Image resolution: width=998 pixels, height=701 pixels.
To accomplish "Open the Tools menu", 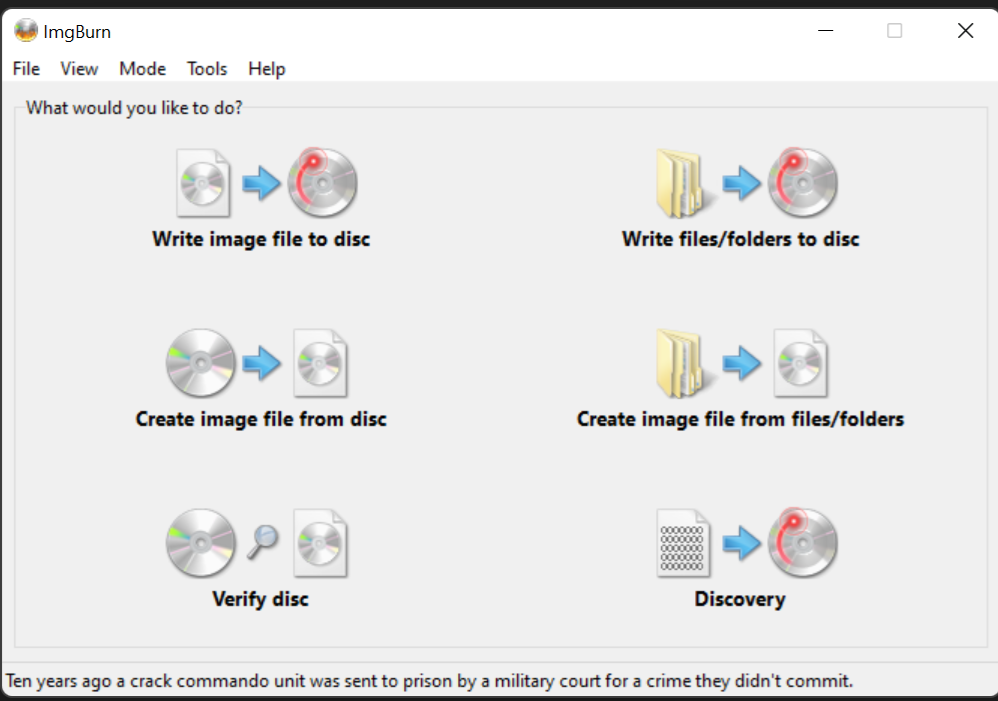I will point(207,69).
